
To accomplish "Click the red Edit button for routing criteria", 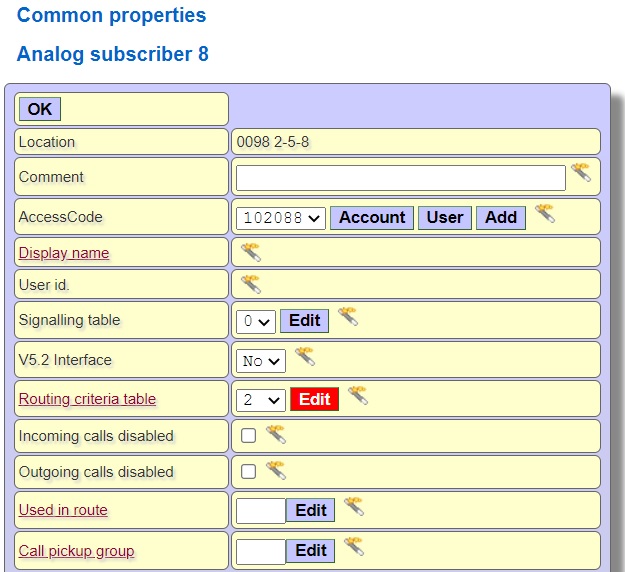I will tap(314, 399).
